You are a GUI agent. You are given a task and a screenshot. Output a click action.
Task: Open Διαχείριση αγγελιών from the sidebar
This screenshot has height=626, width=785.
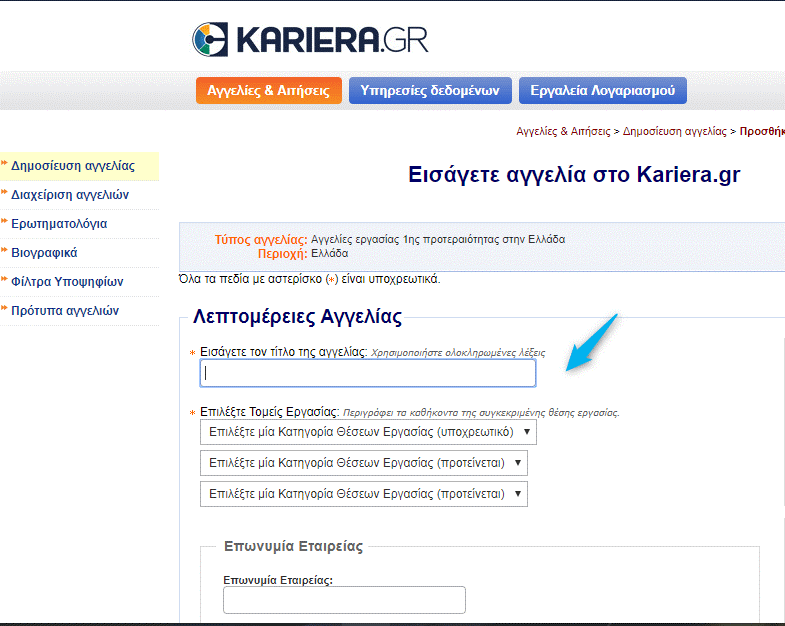point(70,195)
